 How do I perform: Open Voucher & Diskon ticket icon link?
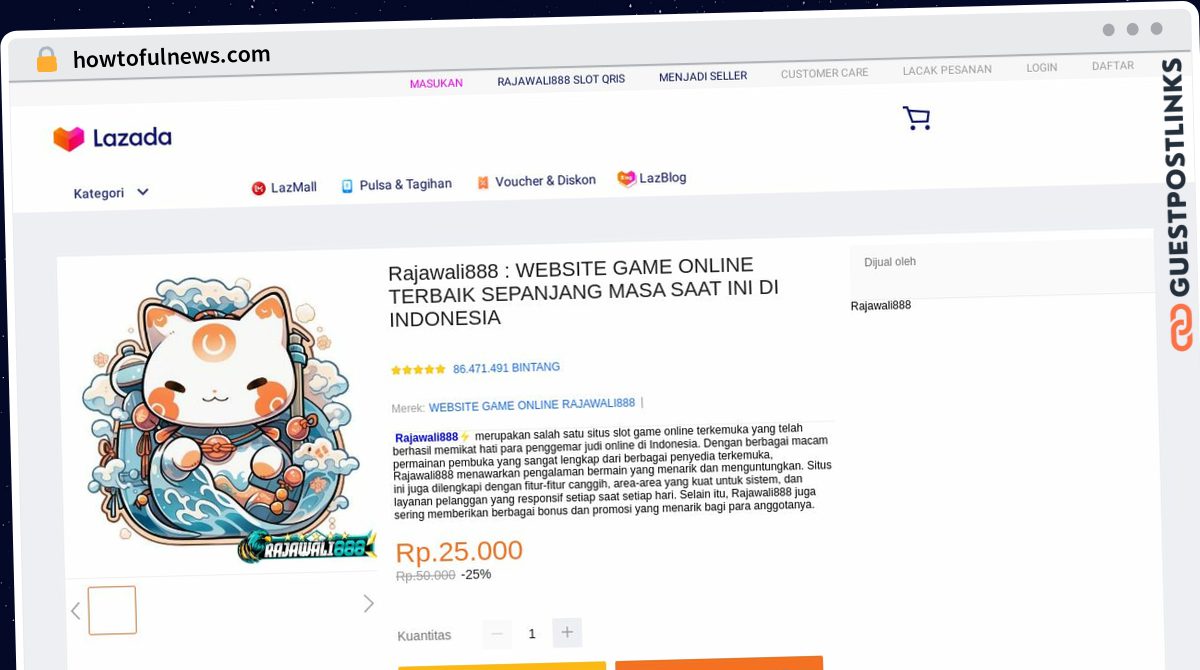(483, 183)
